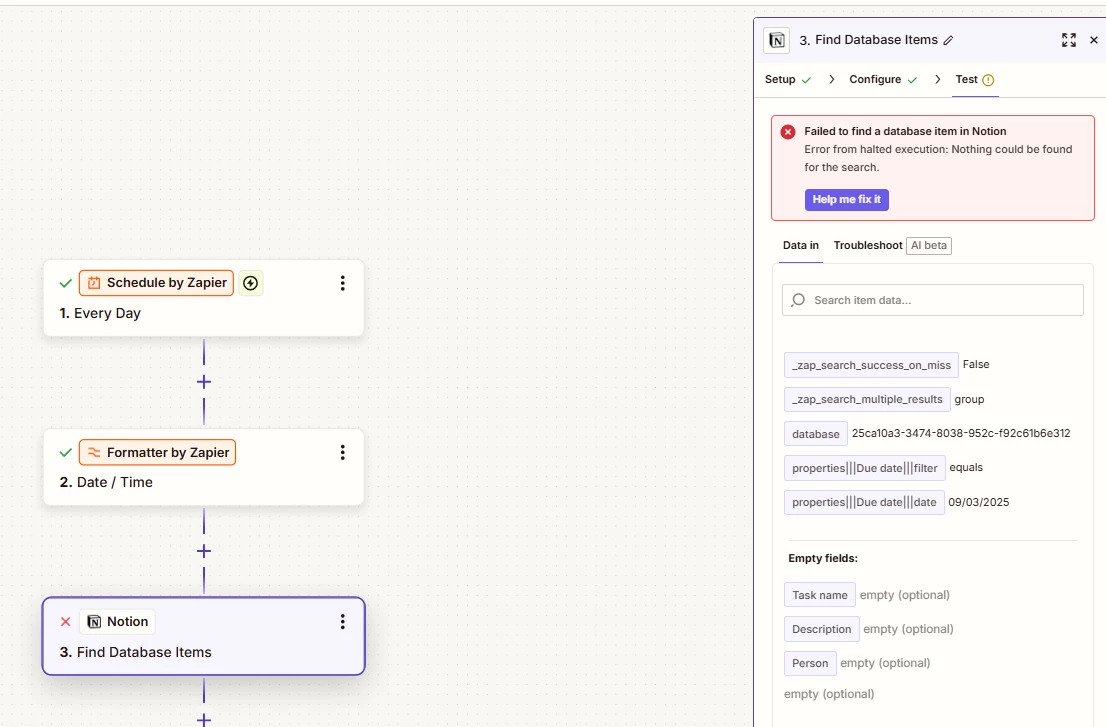Viewport: 1106px width, 727px height.
Task: Click the database field tag
Action: click(815, 434)
